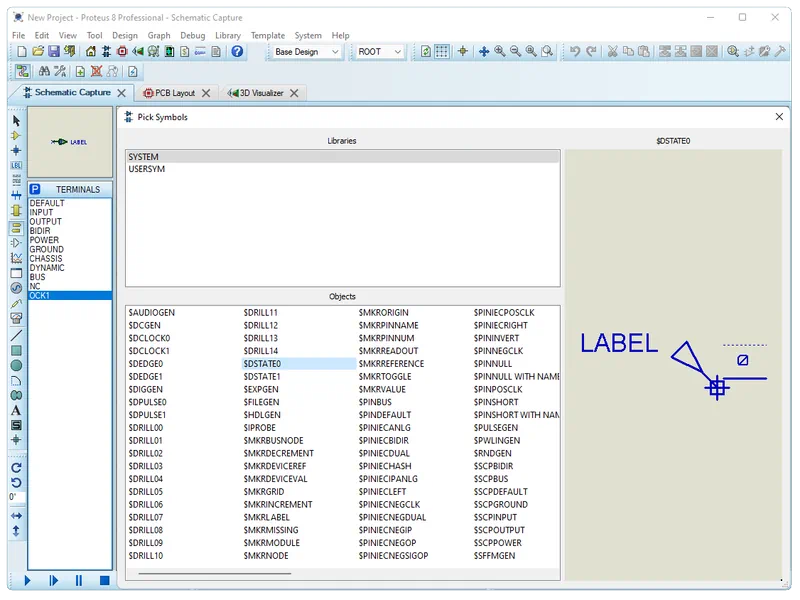Screen dimensions: 800x600
Task: Click the Rotate Clockwise icon
Action: (16, 468)
